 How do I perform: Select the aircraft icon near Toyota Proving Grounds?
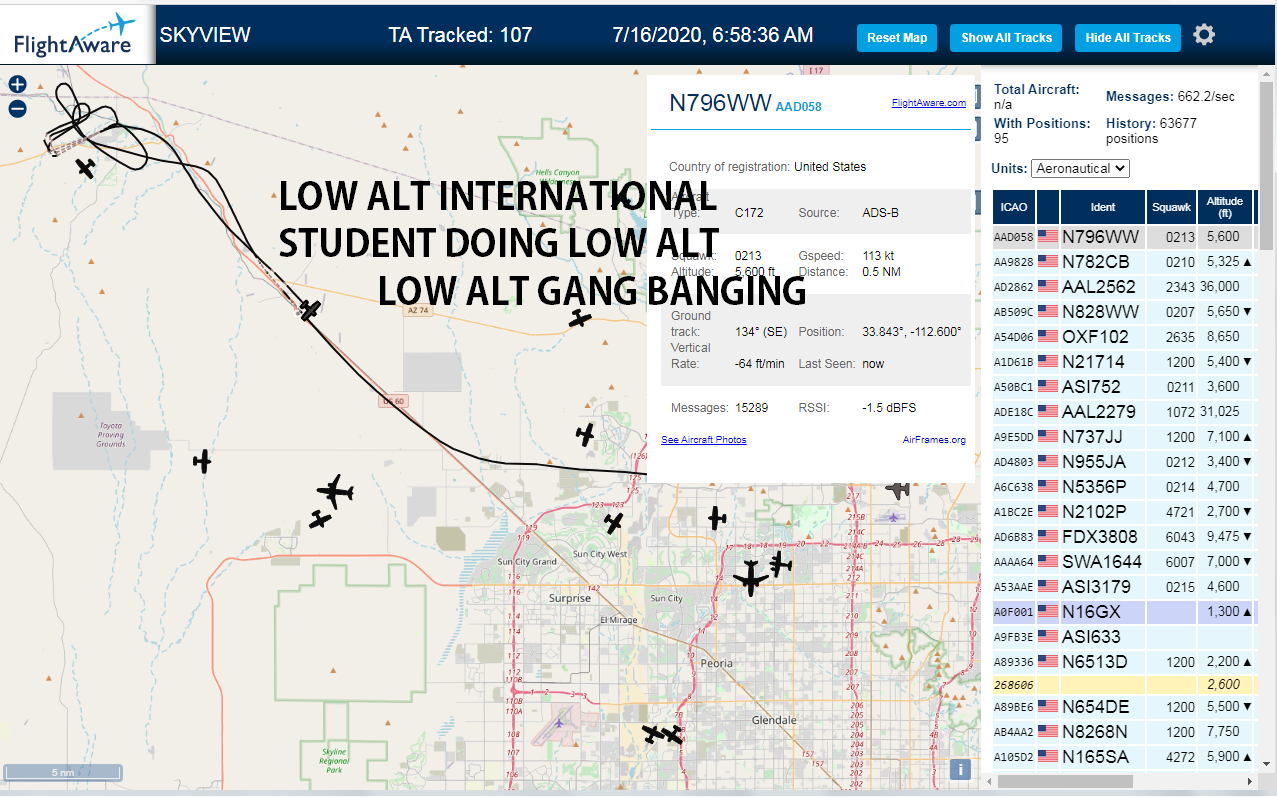pyautogui.click(x=203, y=461)
